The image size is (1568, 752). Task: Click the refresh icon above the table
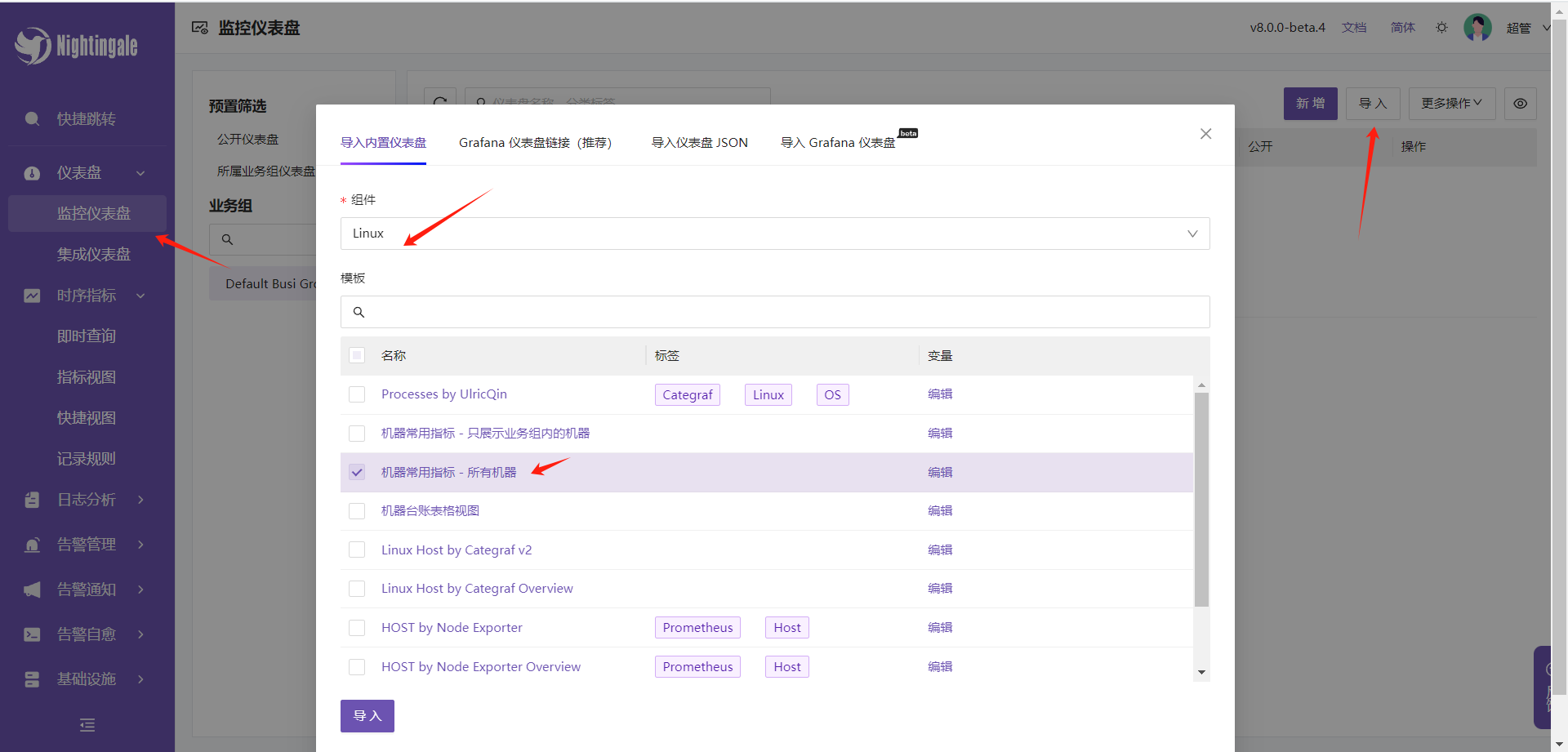[x=440, y=101]
